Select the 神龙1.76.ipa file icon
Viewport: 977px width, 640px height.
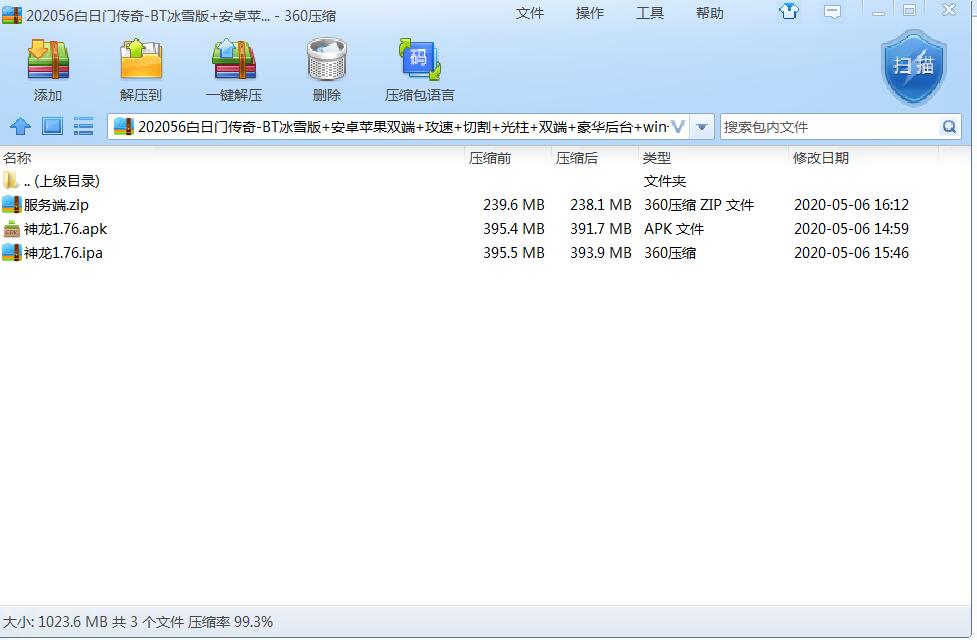[11, 252]
